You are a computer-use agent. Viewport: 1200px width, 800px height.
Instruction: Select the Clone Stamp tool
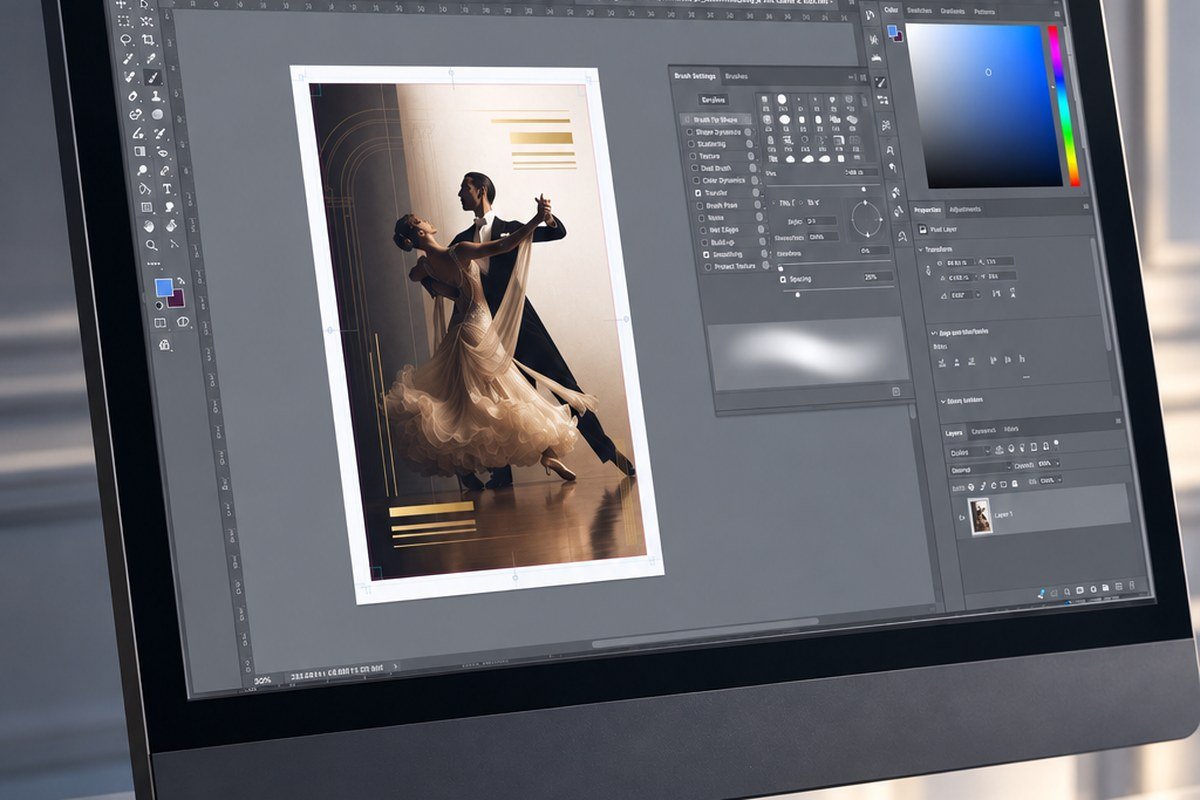click(x=156, y=95)
